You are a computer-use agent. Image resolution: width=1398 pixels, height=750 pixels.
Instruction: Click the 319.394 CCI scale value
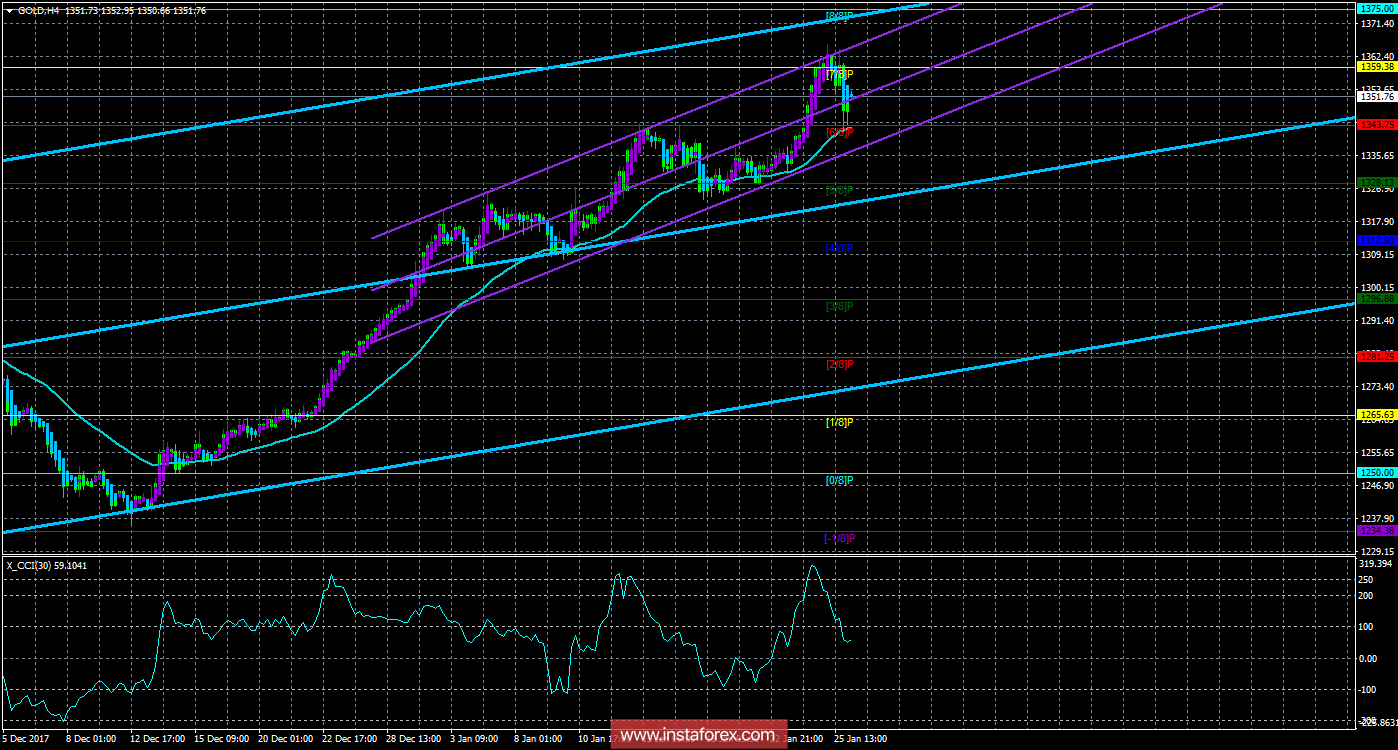(1376, 564)
